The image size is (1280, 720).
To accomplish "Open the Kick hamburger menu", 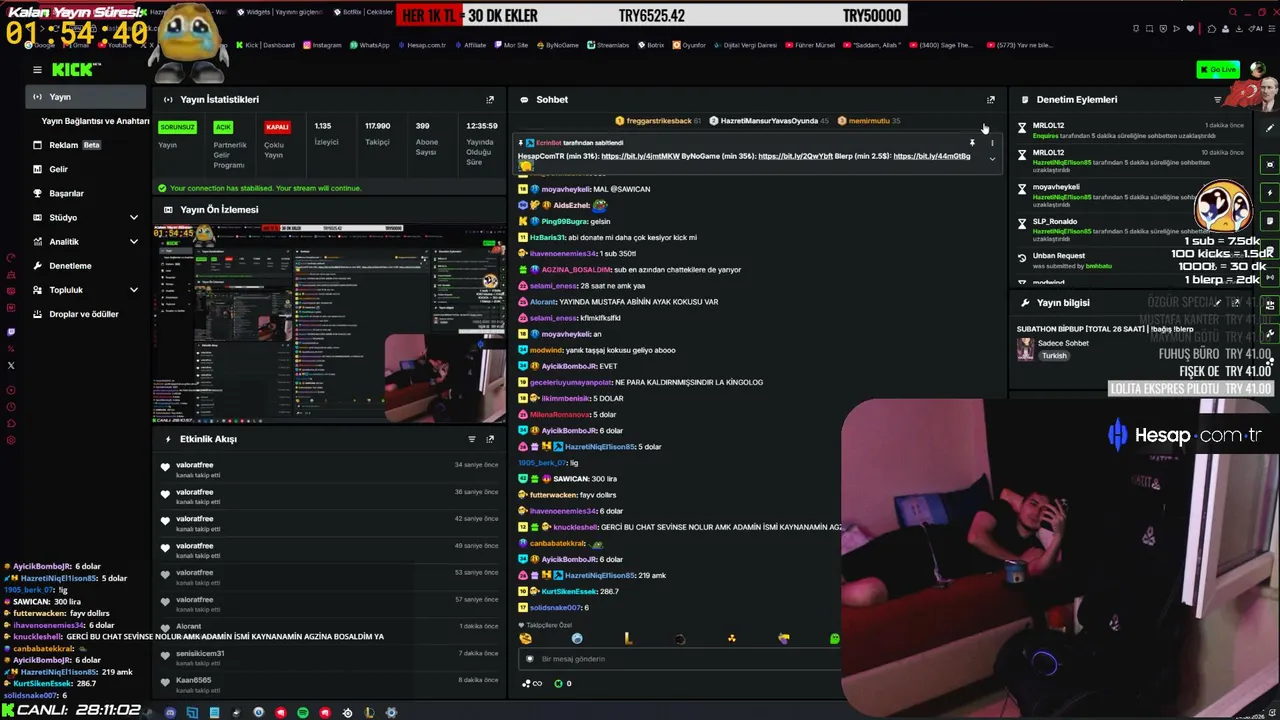I will [37, 70].
